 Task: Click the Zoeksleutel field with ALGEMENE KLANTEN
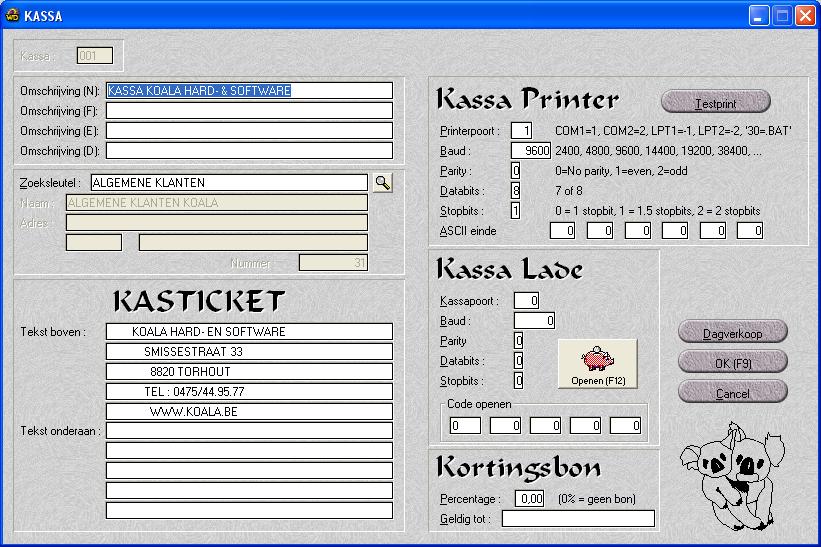pyautogui.click(x=229, y=183)
